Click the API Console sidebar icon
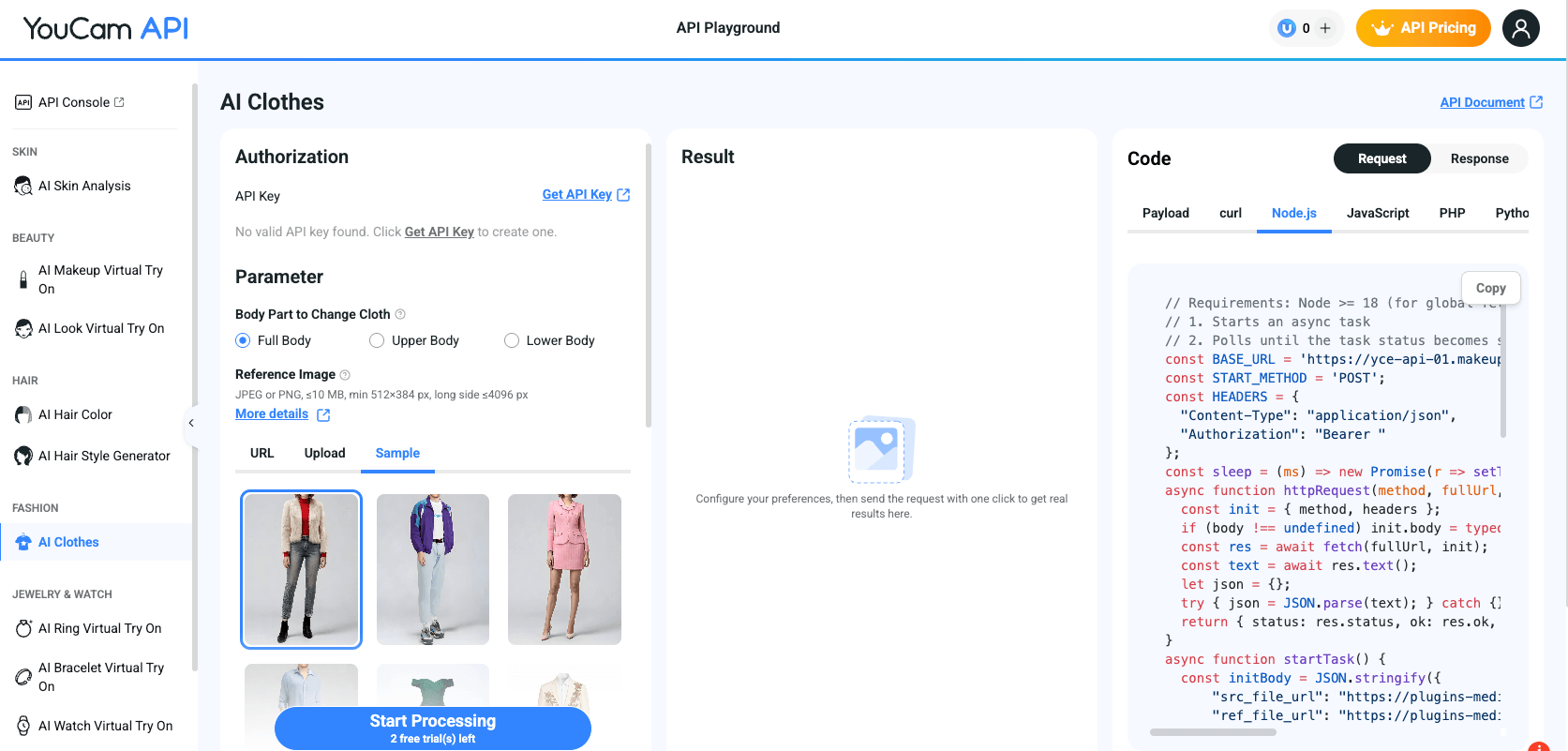Image resolution: width=1568 pixels, height=751 pixels. 23,102
